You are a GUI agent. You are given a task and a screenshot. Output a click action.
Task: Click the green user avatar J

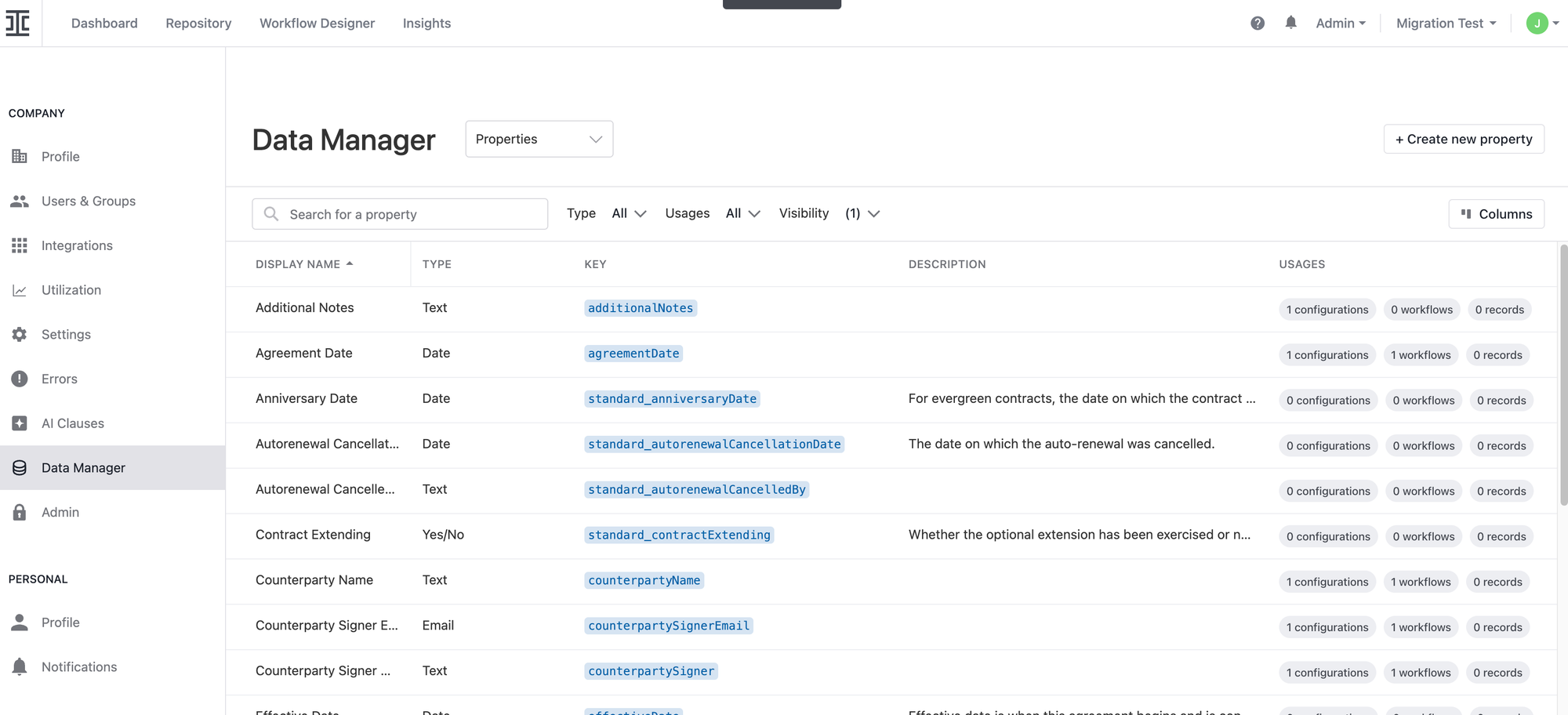[1537, 24]
